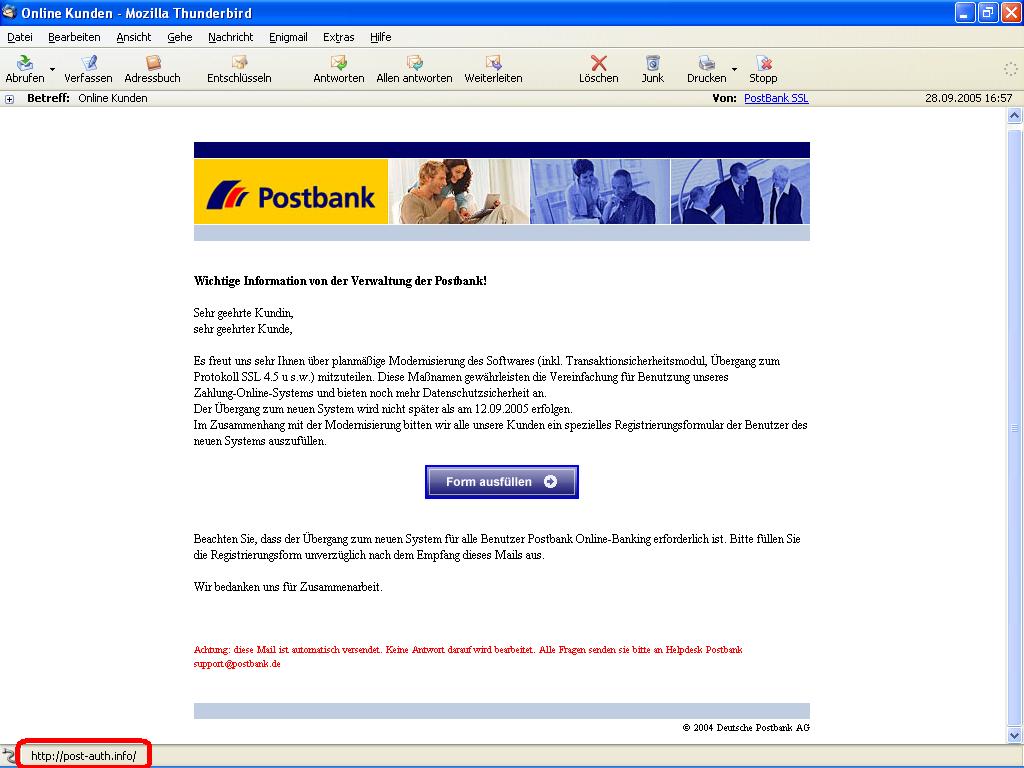Open the Drucken dropdown arrow
The width and height of the screenshot is (1024, 768).
[734, 69]
